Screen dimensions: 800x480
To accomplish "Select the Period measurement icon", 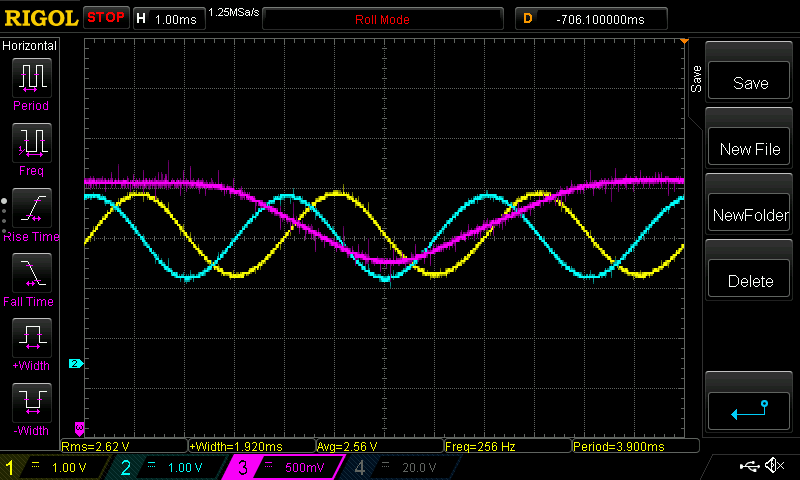I will [32, 78].
